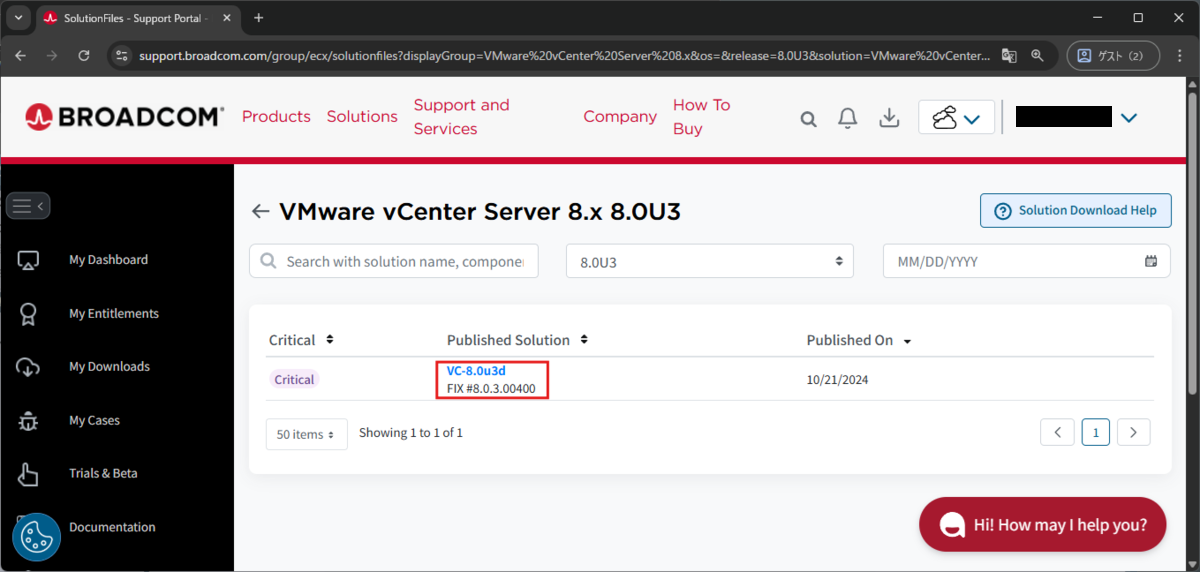Click the solution search input field
1200x572 pixels.
tap(394, 261)
